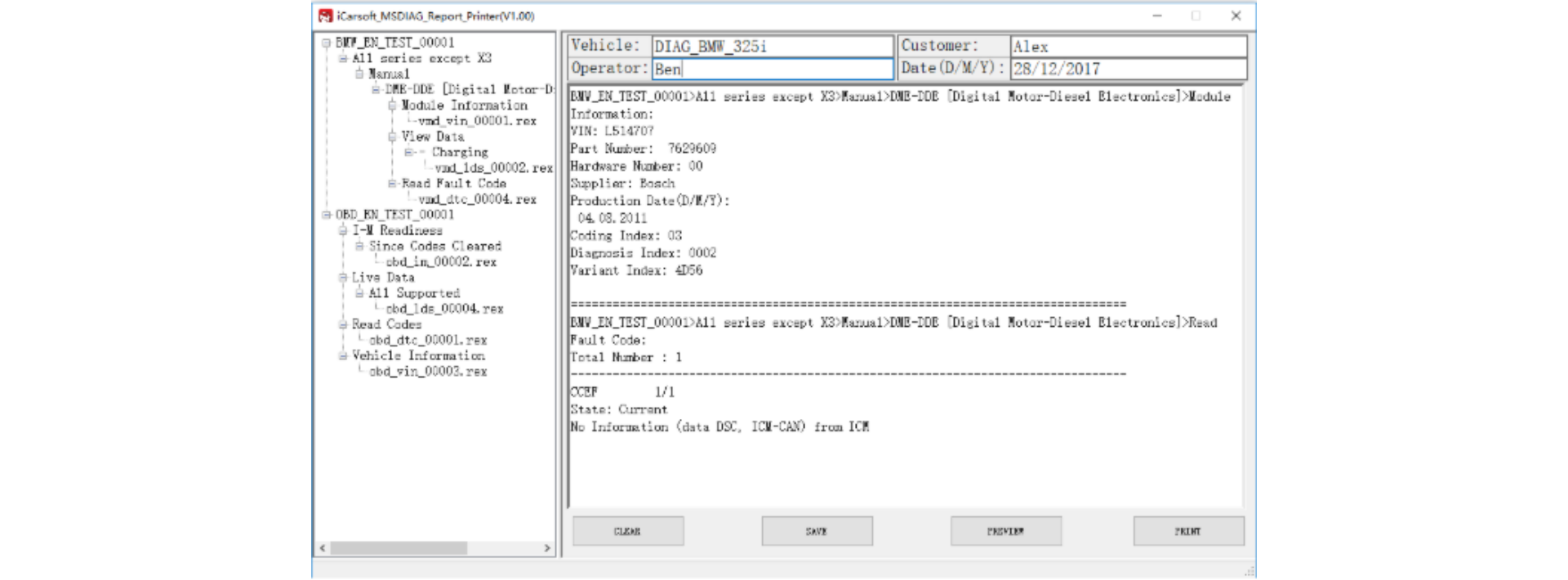Click the 'Diagnosis Index: 0002' line
Screen dimensions: 1568x580
pos(643,253)
